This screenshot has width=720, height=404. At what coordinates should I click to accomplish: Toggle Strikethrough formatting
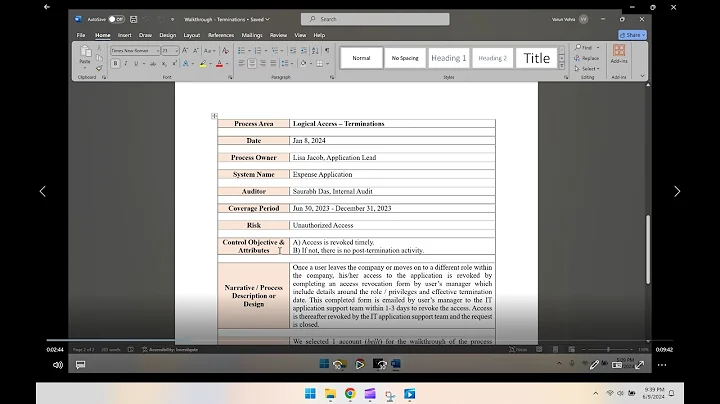click(153, 63)
